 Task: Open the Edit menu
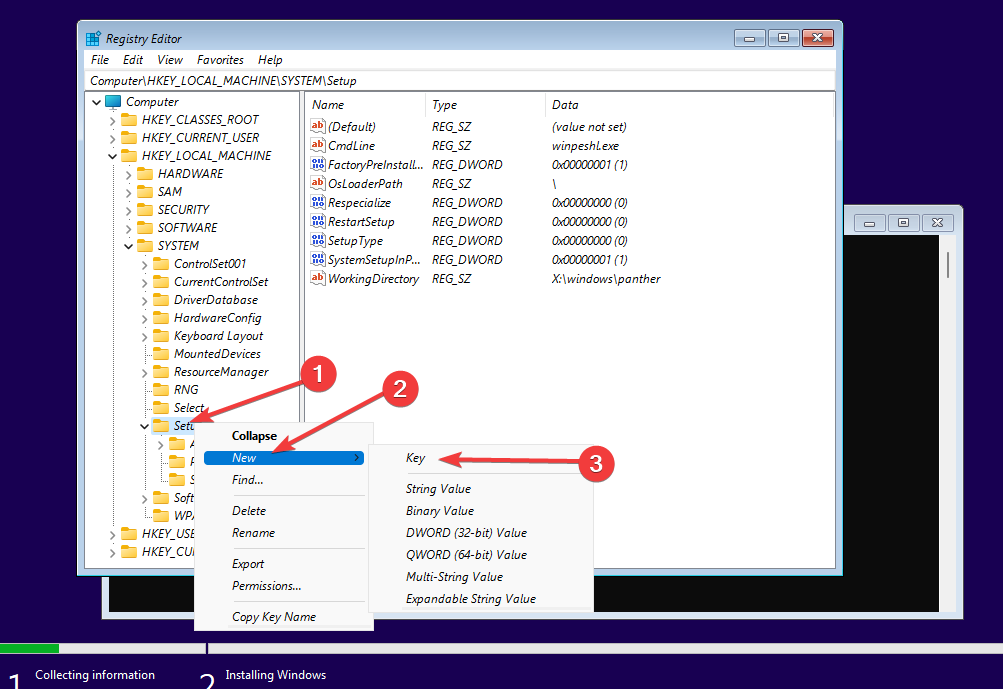pyautogui.click(x=133, y=59)
